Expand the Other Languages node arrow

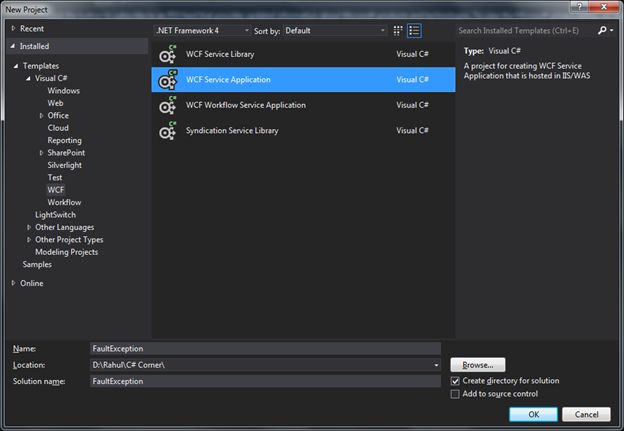tap(29, 227)
